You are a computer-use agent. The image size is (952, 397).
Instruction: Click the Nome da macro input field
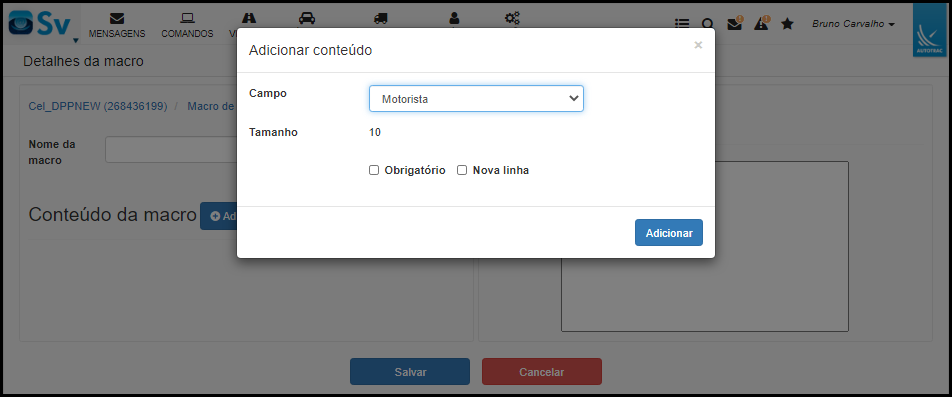(171, 149)
